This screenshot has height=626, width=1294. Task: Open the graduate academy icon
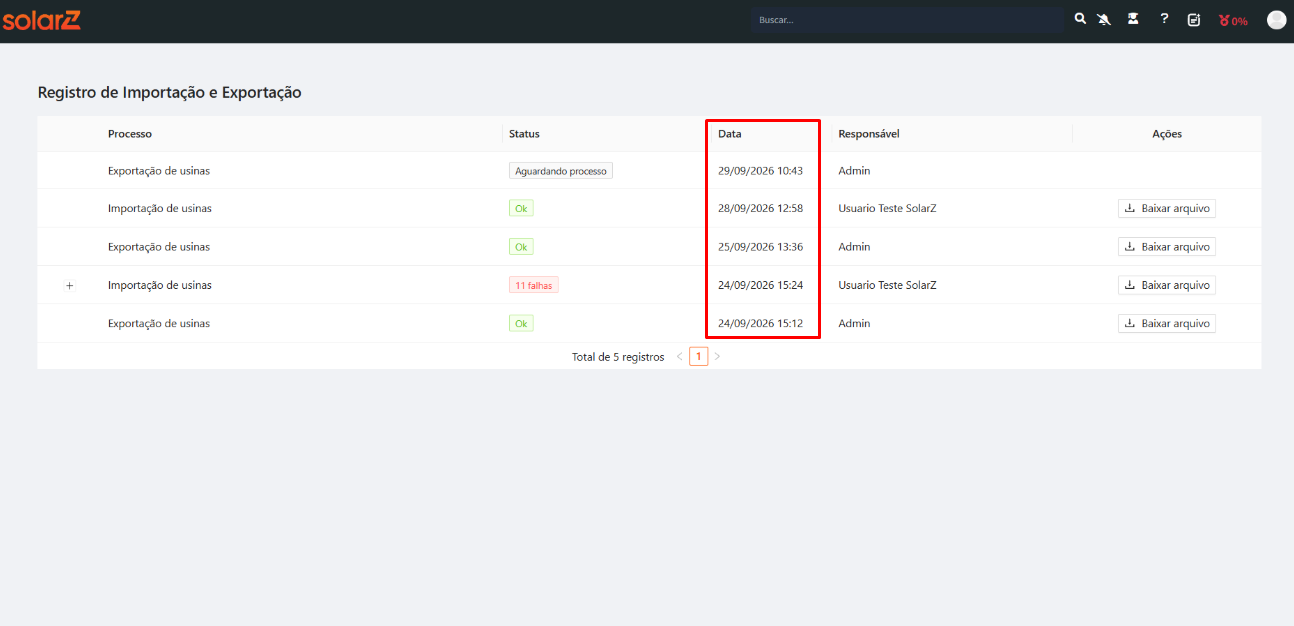click(1133, 19)
